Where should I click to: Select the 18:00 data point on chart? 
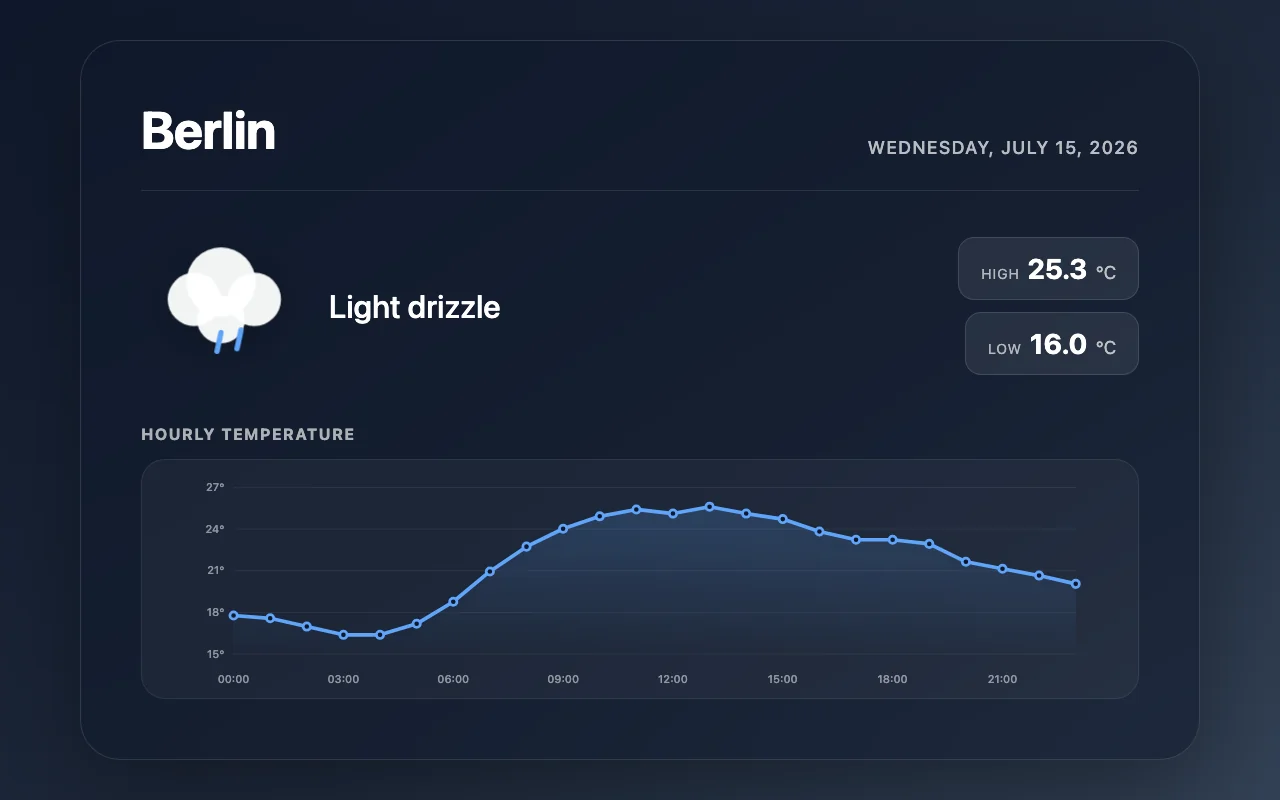[892, 540]
